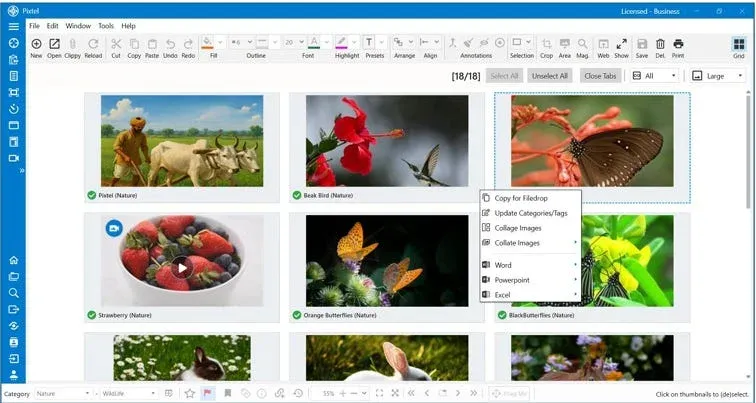Toggle the green check on Pixtel (Nature)

pos(92,195)
